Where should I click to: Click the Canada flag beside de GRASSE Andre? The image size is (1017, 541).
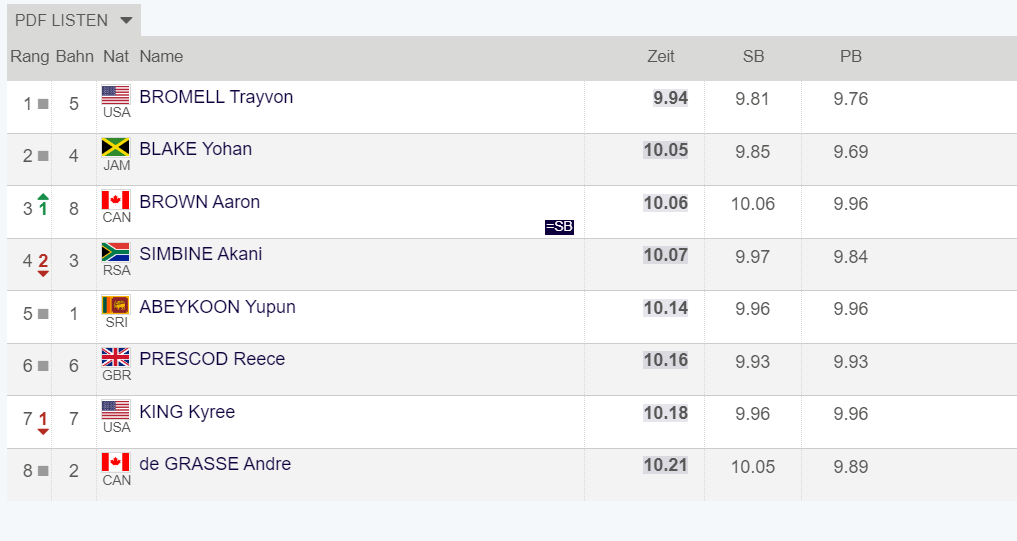coord(115,463)
